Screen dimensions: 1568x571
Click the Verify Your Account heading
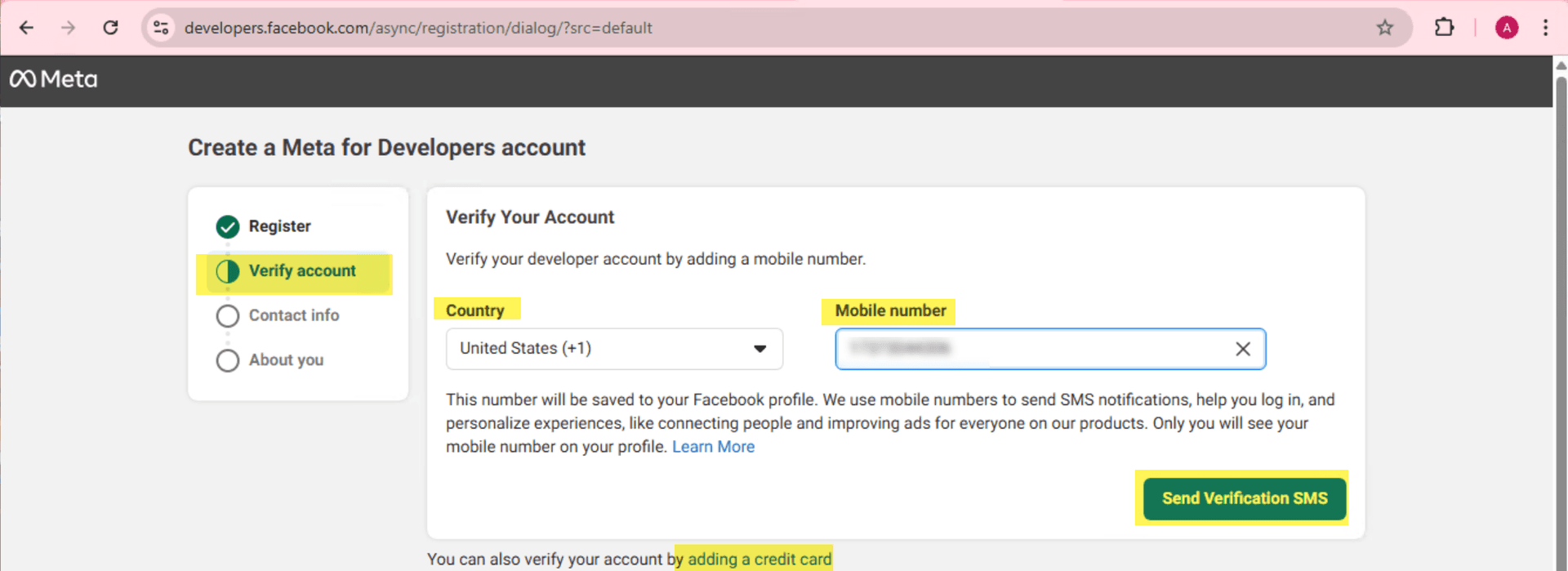530,217
